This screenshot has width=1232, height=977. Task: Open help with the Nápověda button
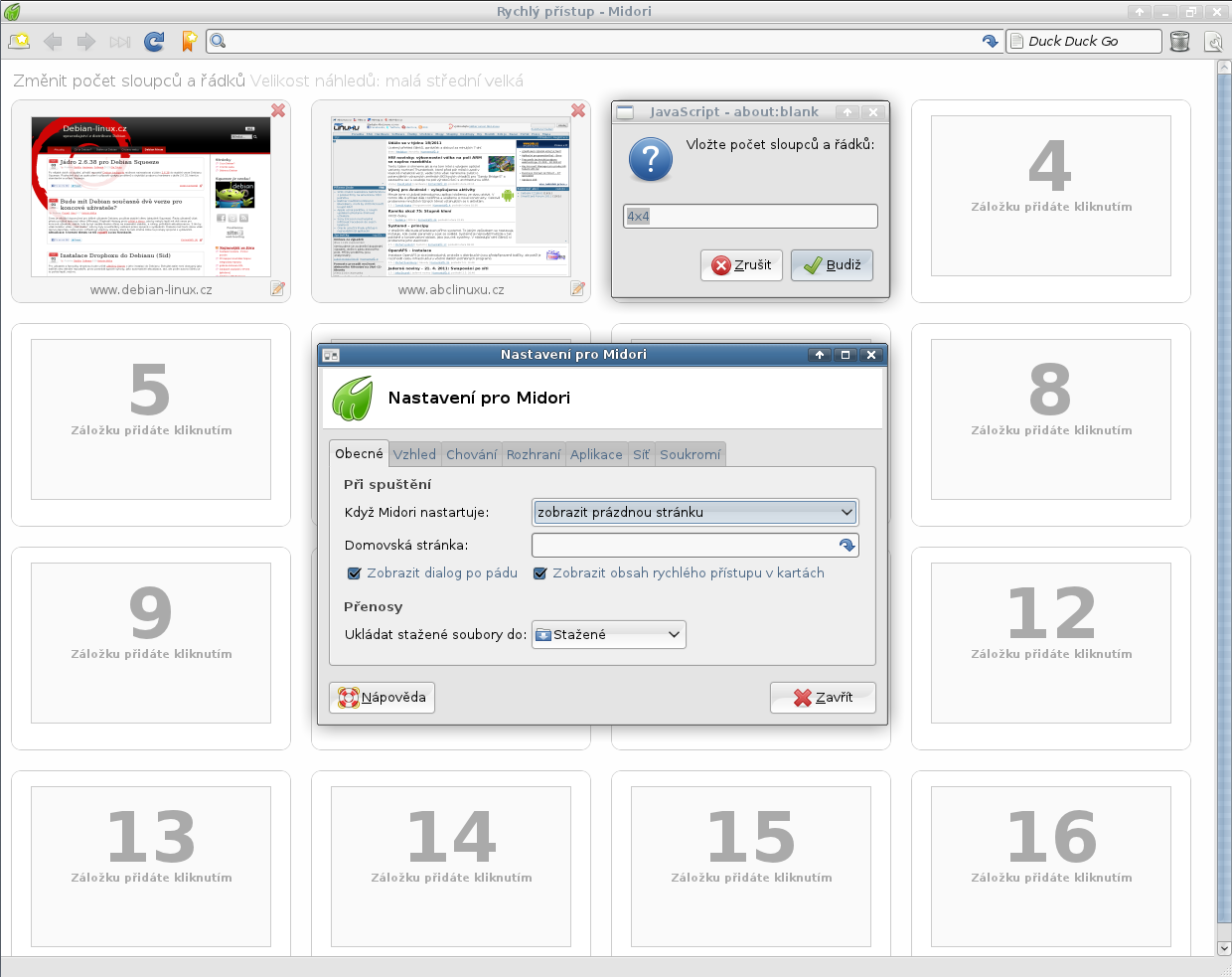(x=382, y=698)
